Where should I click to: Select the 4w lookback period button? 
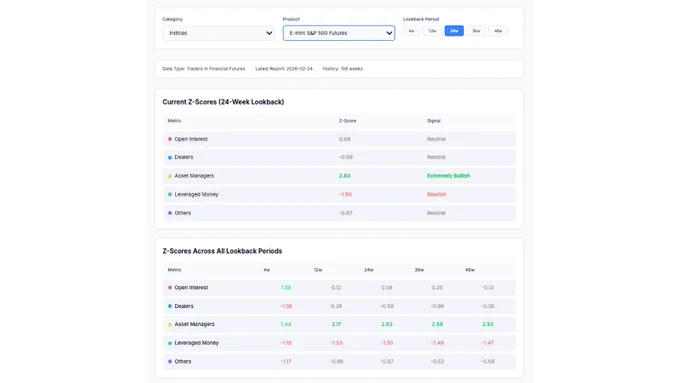click(x=411, y=31)
